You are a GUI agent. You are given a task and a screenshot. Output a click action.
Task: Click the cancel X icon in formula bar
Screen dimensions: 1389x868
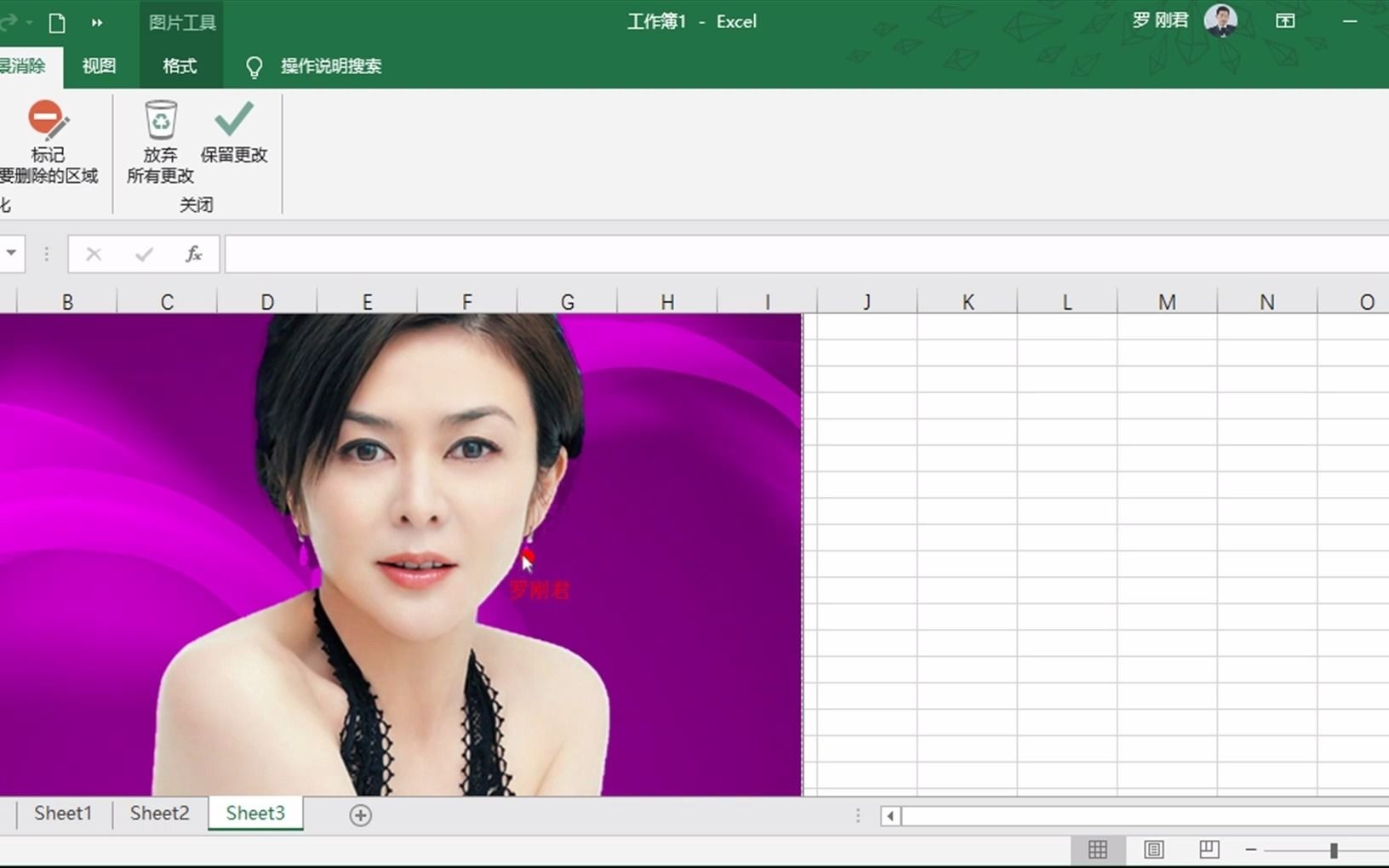click(x=93, y=254)
